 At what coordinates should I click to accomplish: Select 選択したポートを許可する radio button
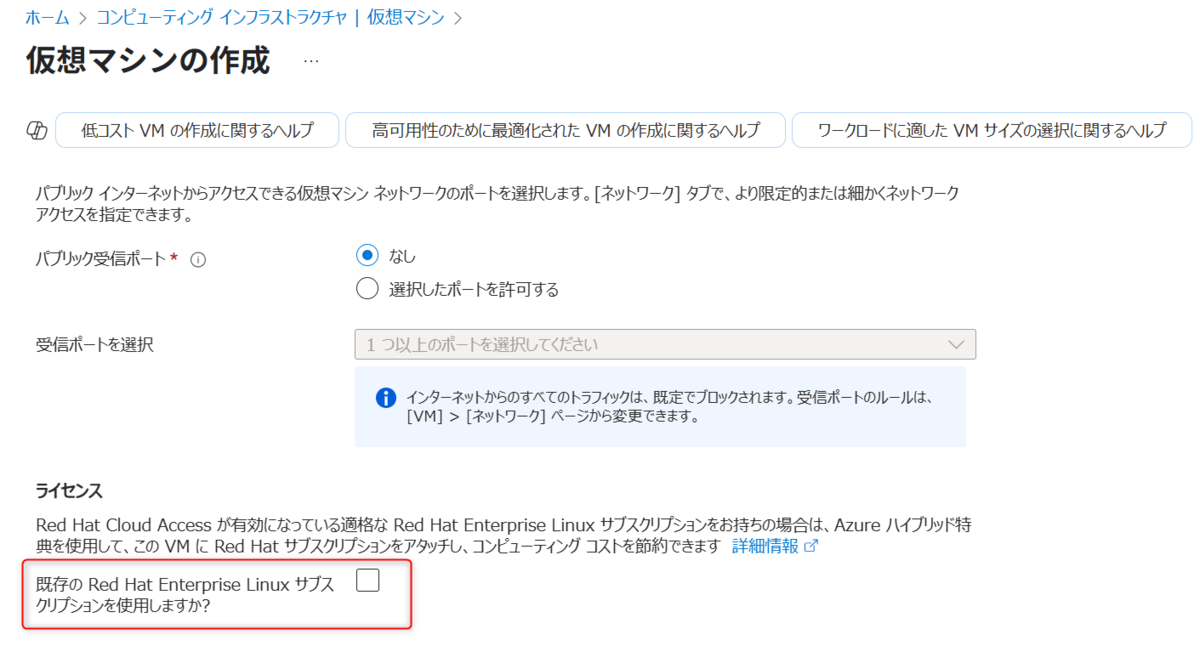point(368,289)
